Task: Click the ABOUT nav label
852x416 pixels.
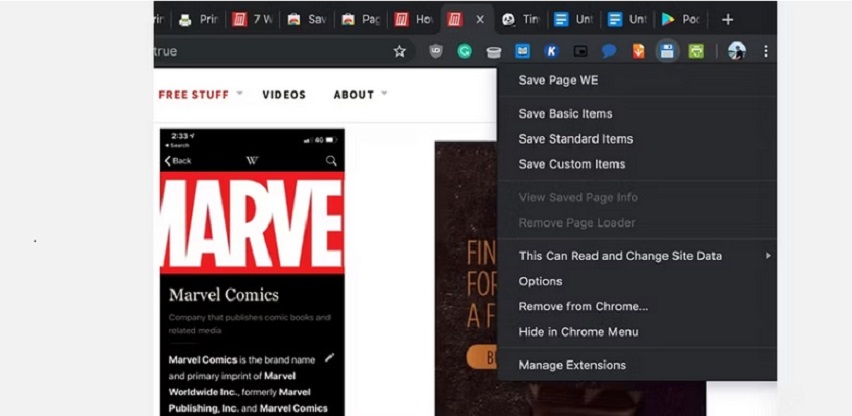Action: 354,94
